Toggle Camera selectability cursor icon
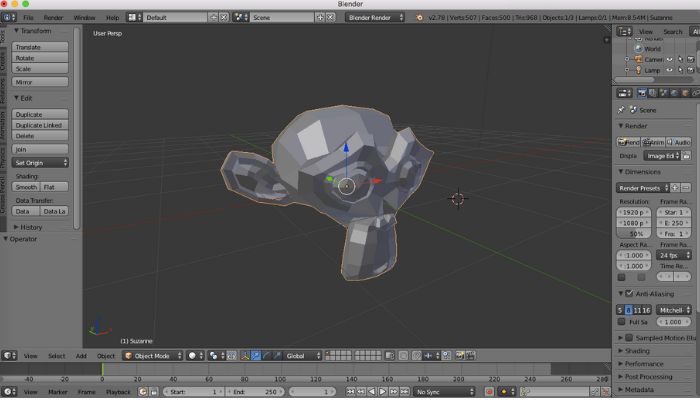Viewport: 700px width, 400px height. pos(680,59)
